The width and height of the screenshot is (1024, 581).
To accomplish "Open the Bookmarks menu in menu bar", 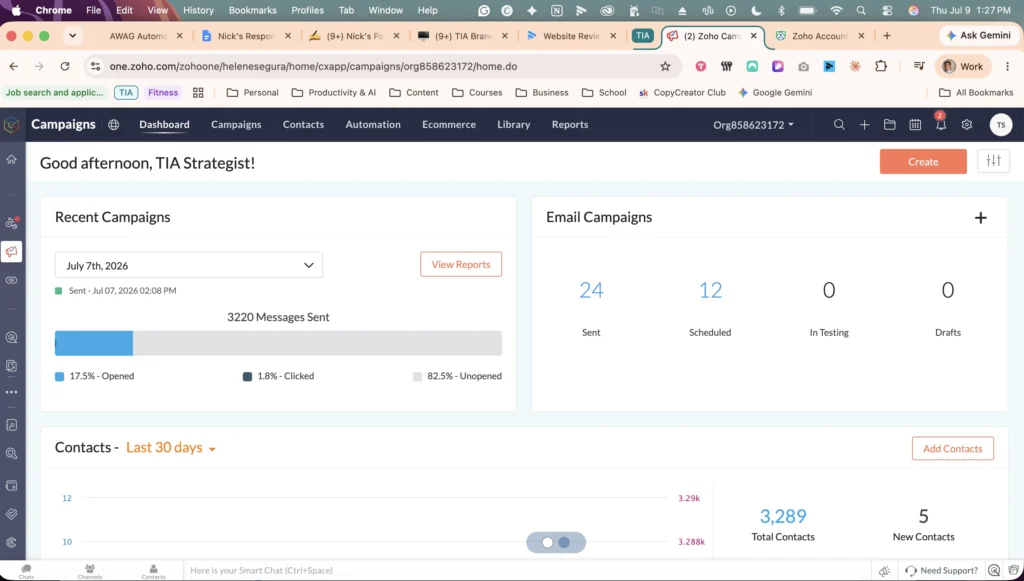I will [253, 10].
